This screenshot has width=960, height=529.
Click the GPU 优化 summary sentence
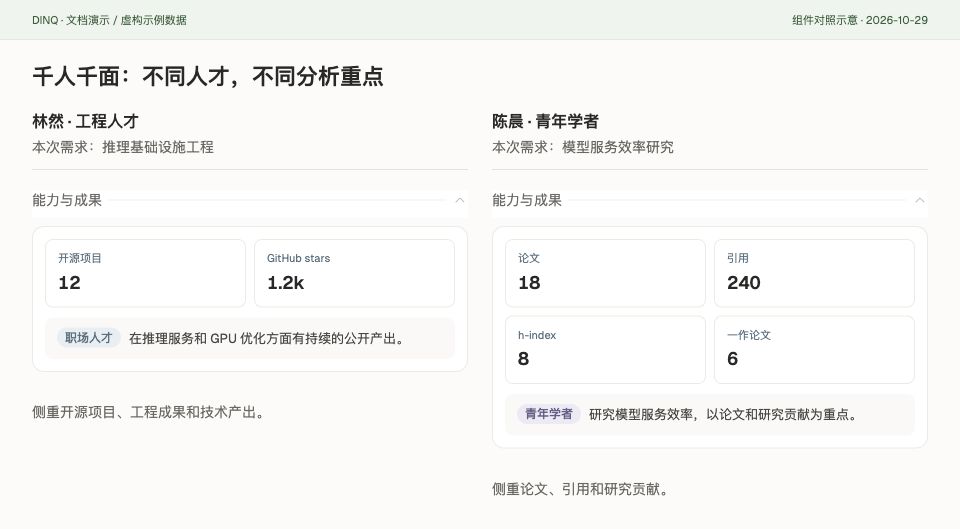[267, 338]
